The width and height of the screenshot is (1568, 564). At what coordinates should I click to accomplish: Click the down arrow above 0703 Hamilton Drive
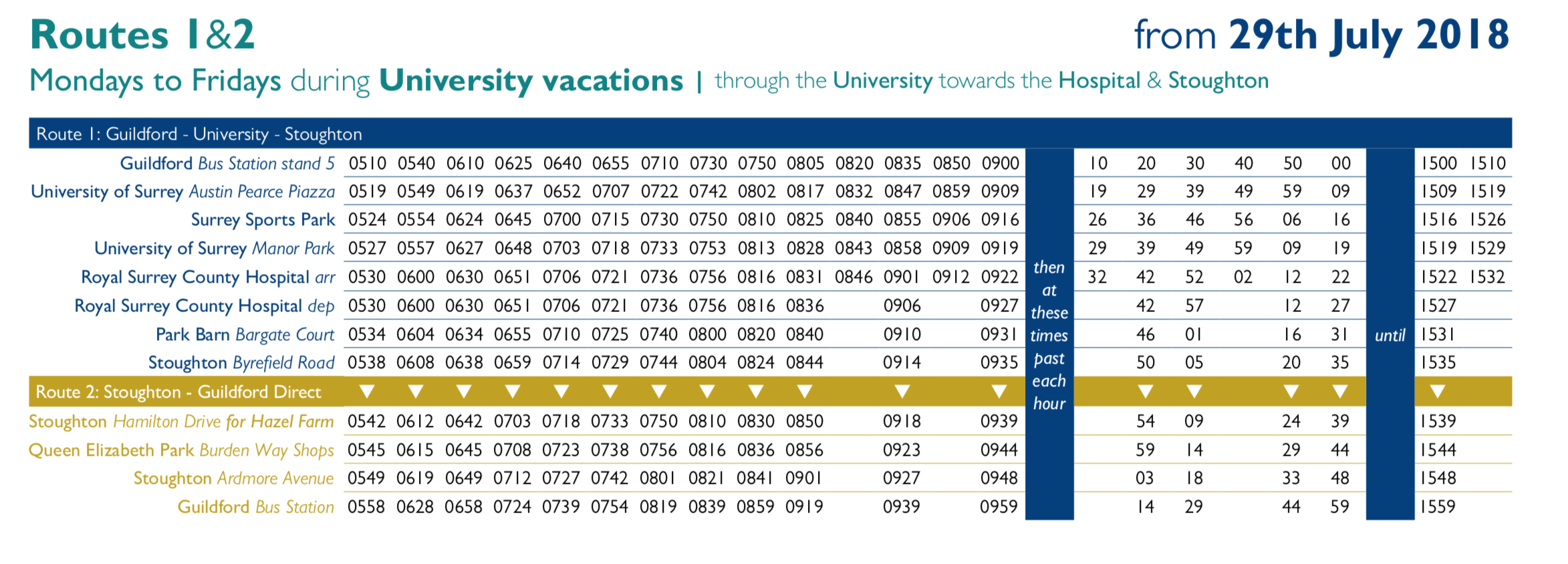coord(513,392)
